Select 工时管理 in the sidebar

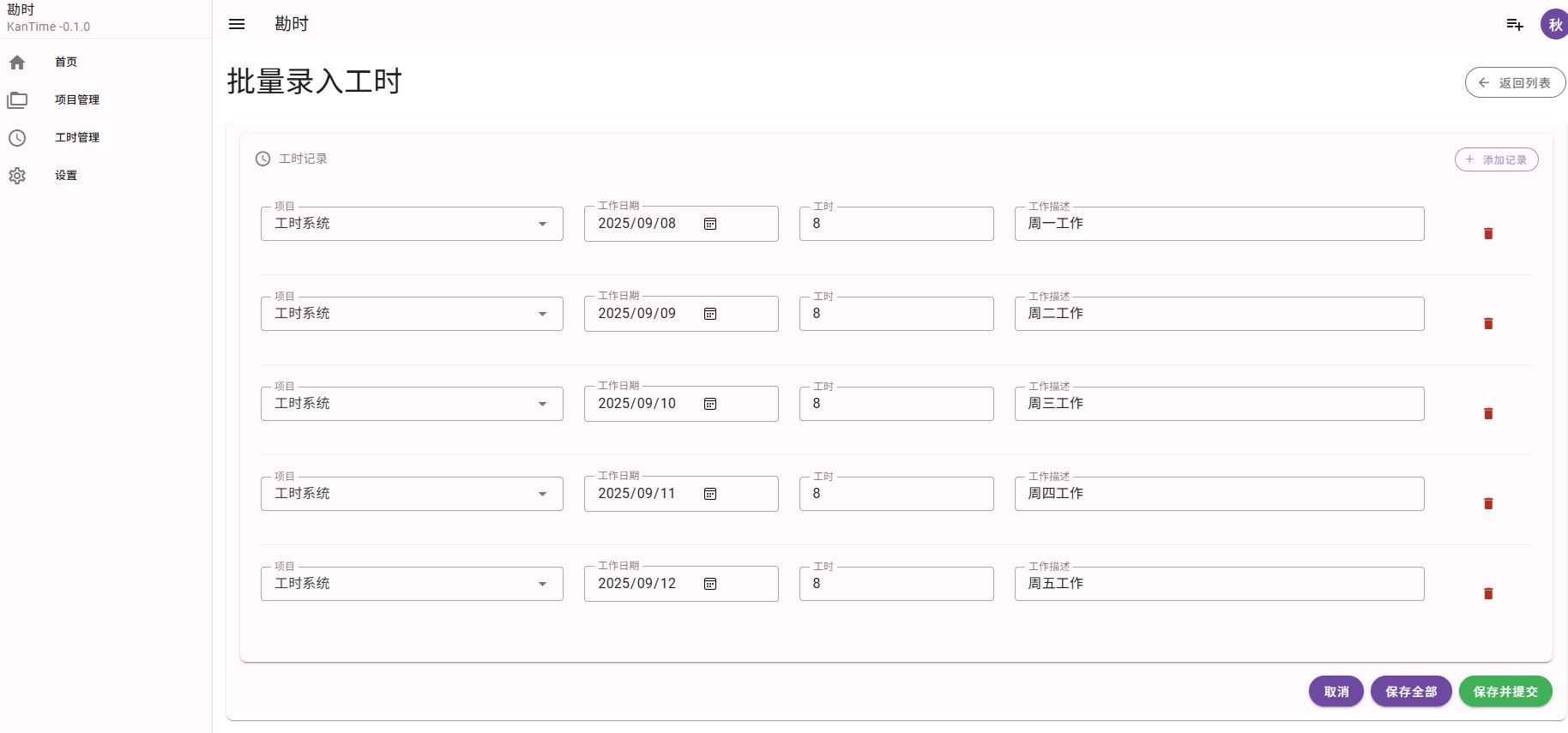pos(77,137)
